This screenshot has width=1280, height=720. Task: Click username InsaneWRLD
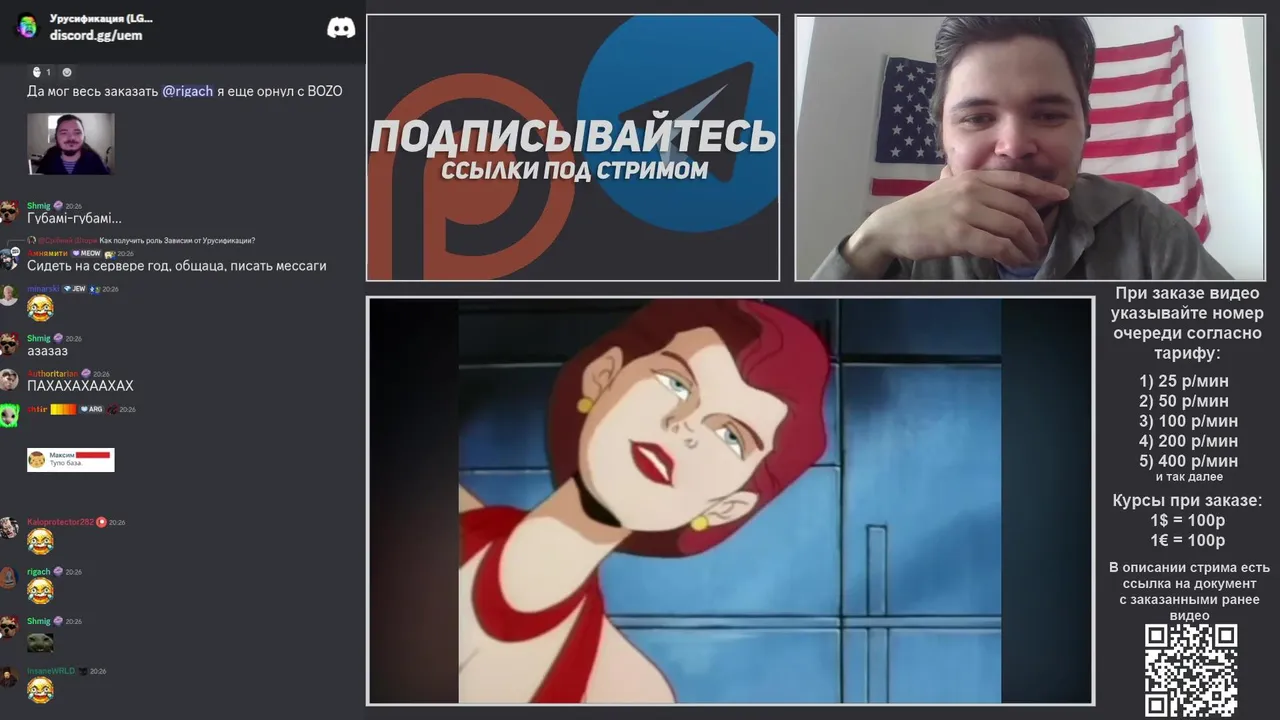click(x=51, y=671)
